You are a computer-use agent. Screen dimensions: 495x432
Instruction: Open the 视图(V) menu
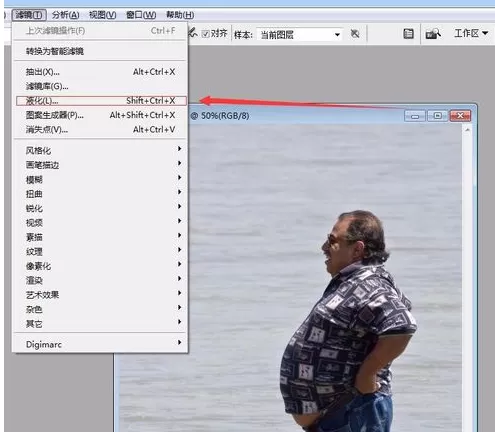[102, 15]
